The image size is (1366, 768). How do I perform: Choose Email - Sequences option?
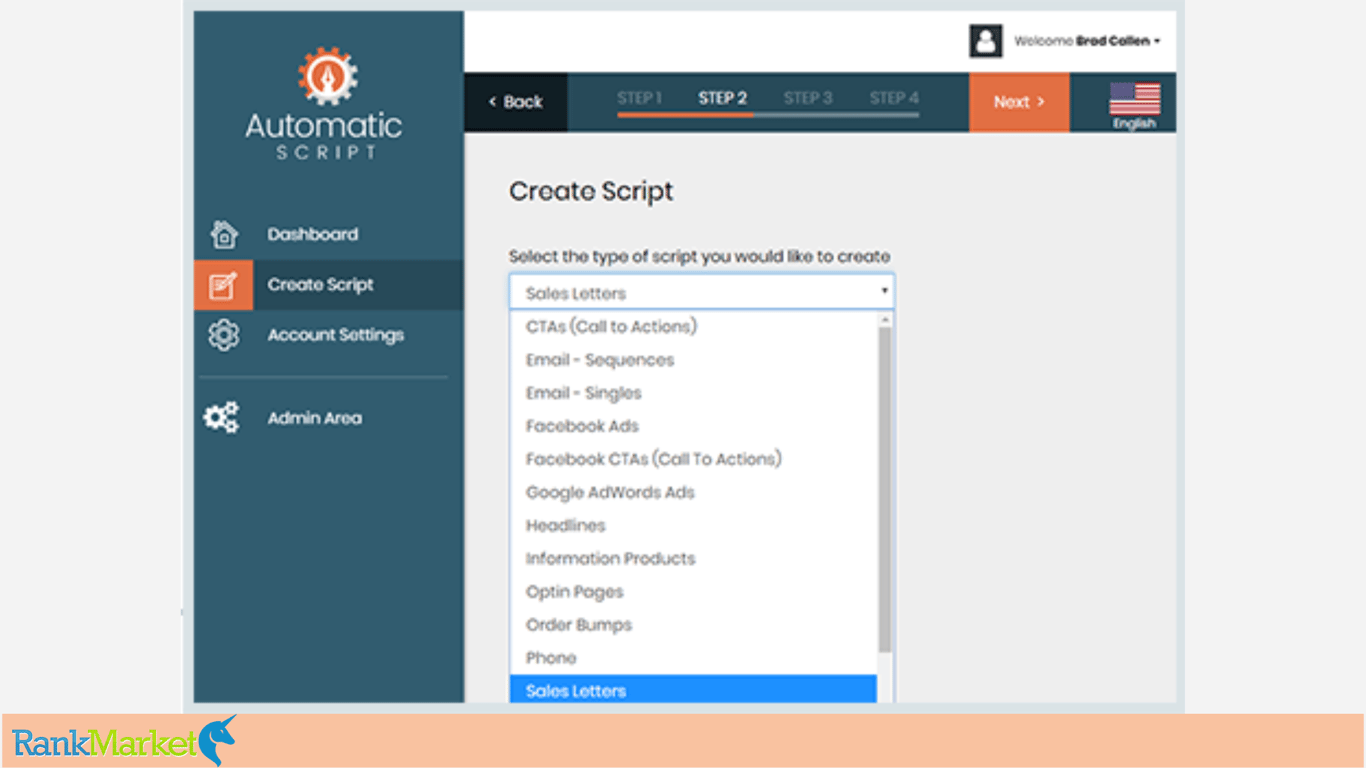[693, 360]
